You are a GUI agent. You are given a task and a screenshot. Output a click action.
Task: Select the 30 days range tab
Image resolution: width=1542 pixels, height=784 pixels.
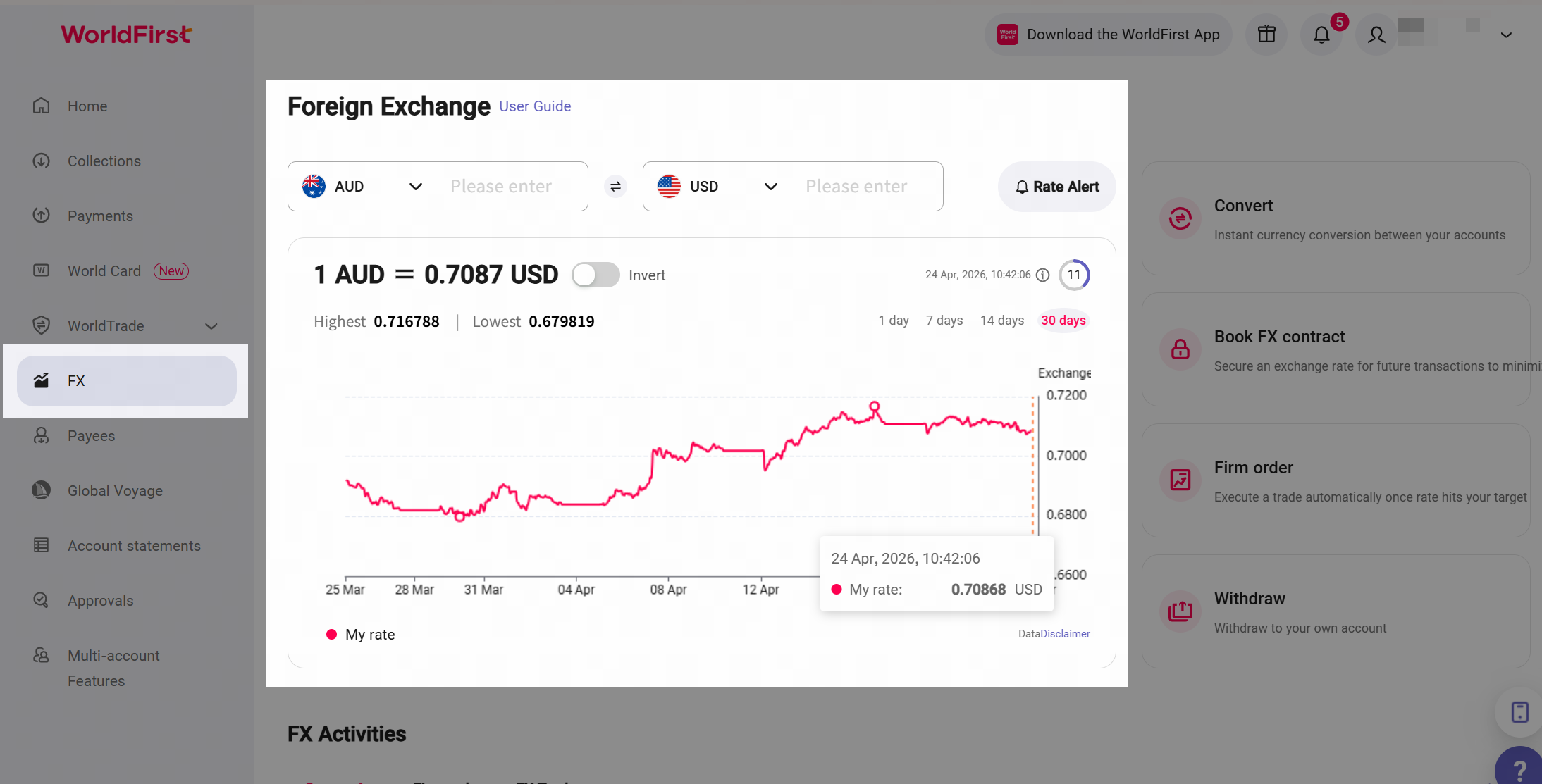(1063, 321)
